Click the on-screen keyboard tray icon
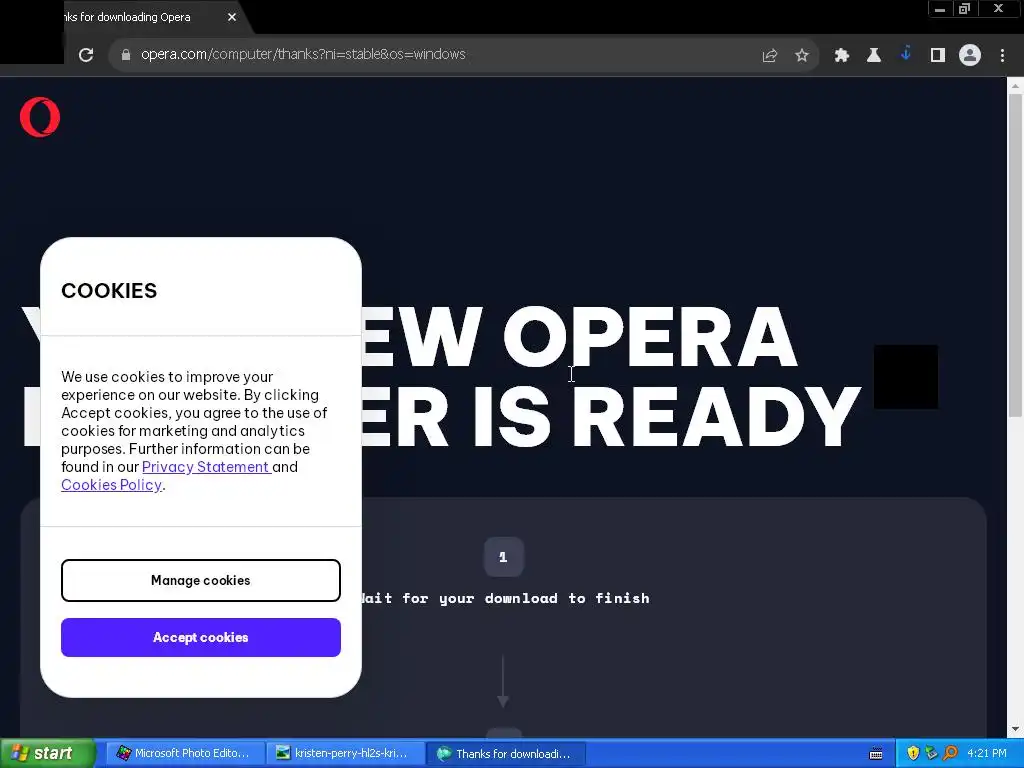This screenshot has width=1024, height=768. pyautogui.click(x=876, y=754)
